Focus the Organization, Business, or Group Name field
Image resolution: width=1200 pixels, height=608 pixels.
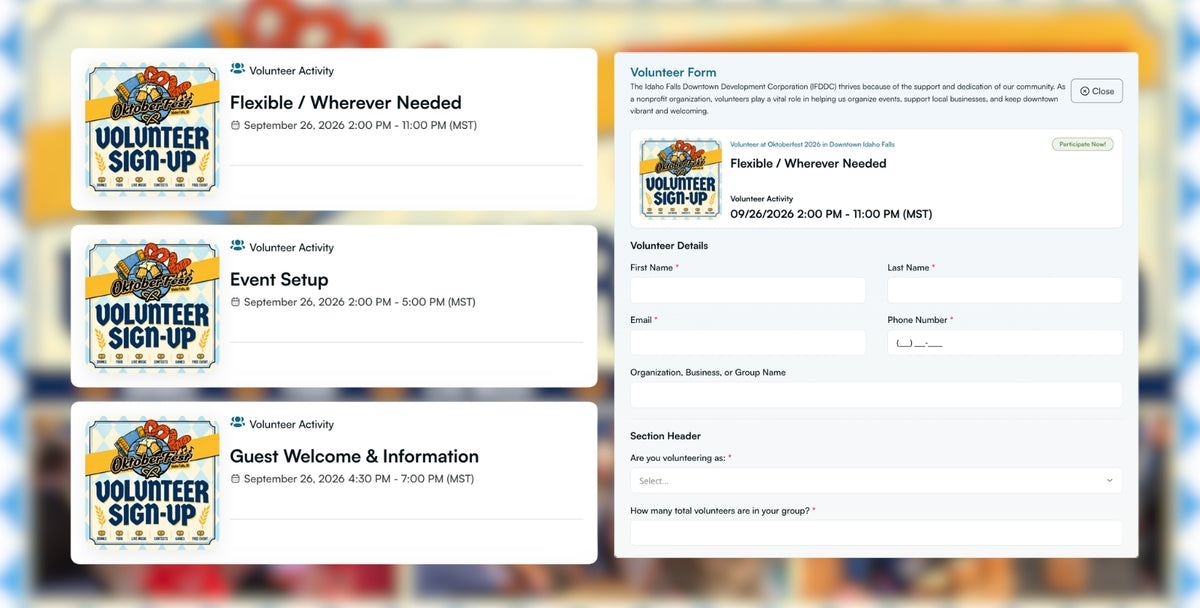[x=876, y=395]
